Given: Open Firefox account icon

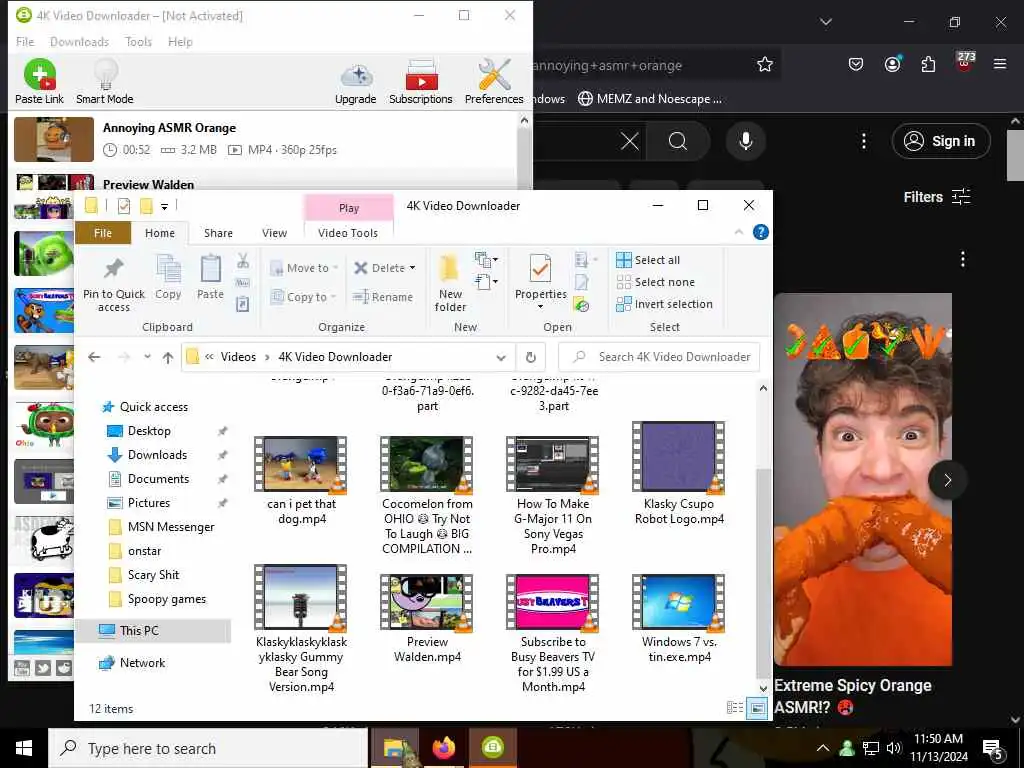Looking at the screenshot, I should [x=892, y=64].
